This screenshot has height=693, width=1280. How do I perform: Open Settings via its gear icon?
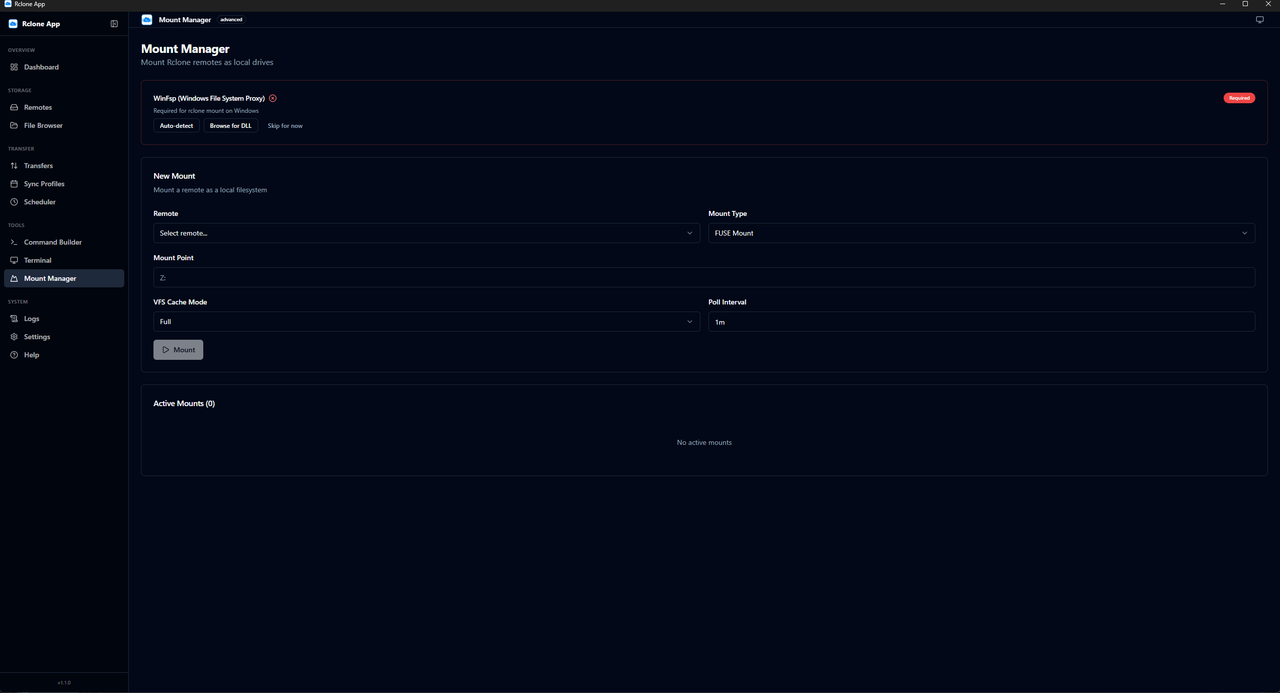pyautogui.click(x=14, y=337)
